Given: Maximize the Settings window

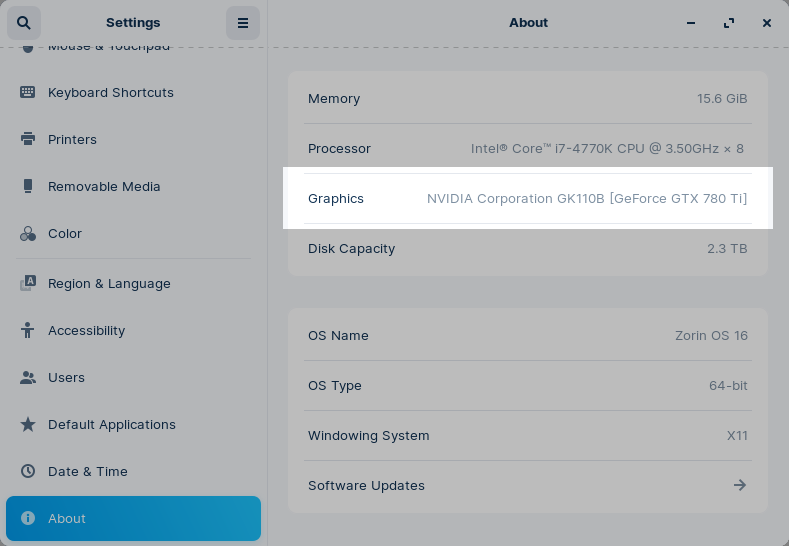Looking at the screenshot, I should pyautogui.click(x=729, y=23).
